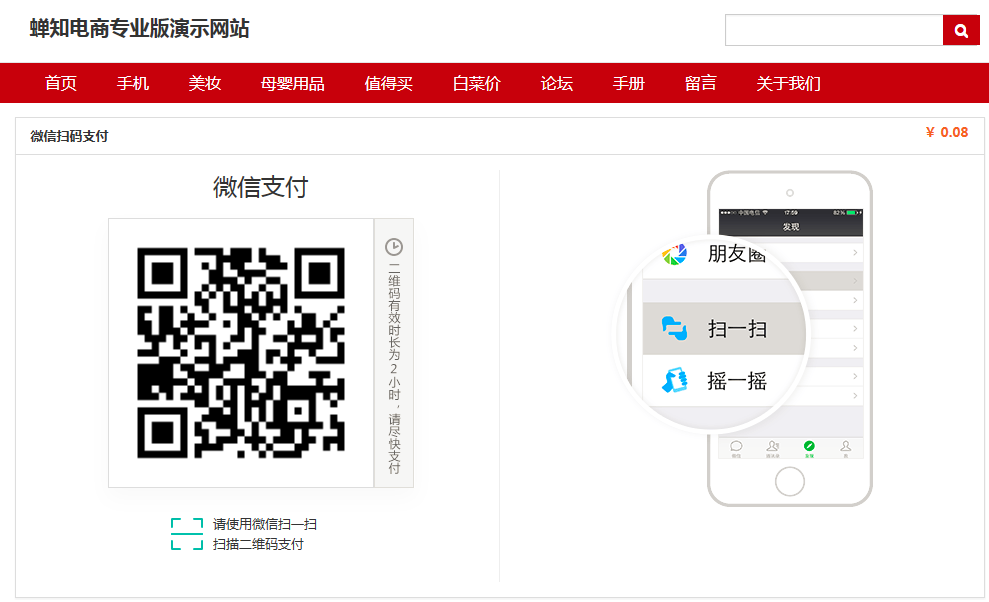Click the green discover tab icon on phone
Screen dimensions: 989x602
click(x=809, y=447)
